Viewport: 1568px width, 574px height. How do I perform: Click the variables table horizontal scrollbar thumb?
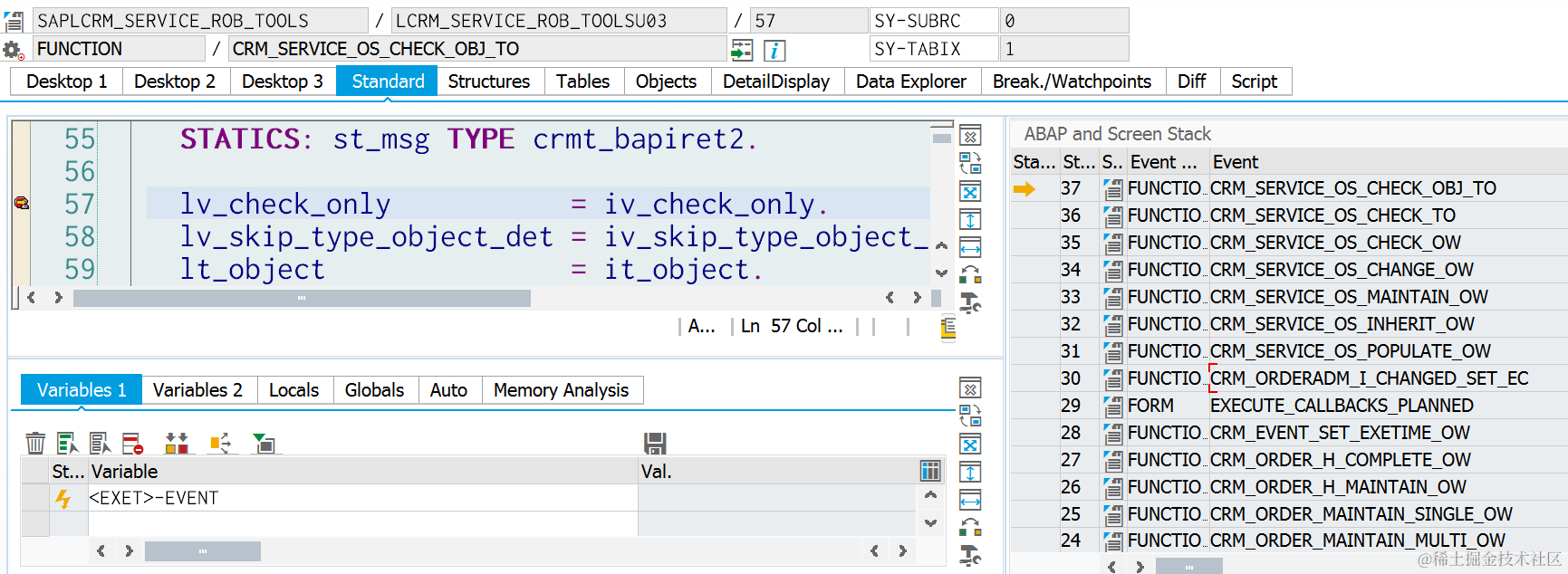tap(203, 550)
